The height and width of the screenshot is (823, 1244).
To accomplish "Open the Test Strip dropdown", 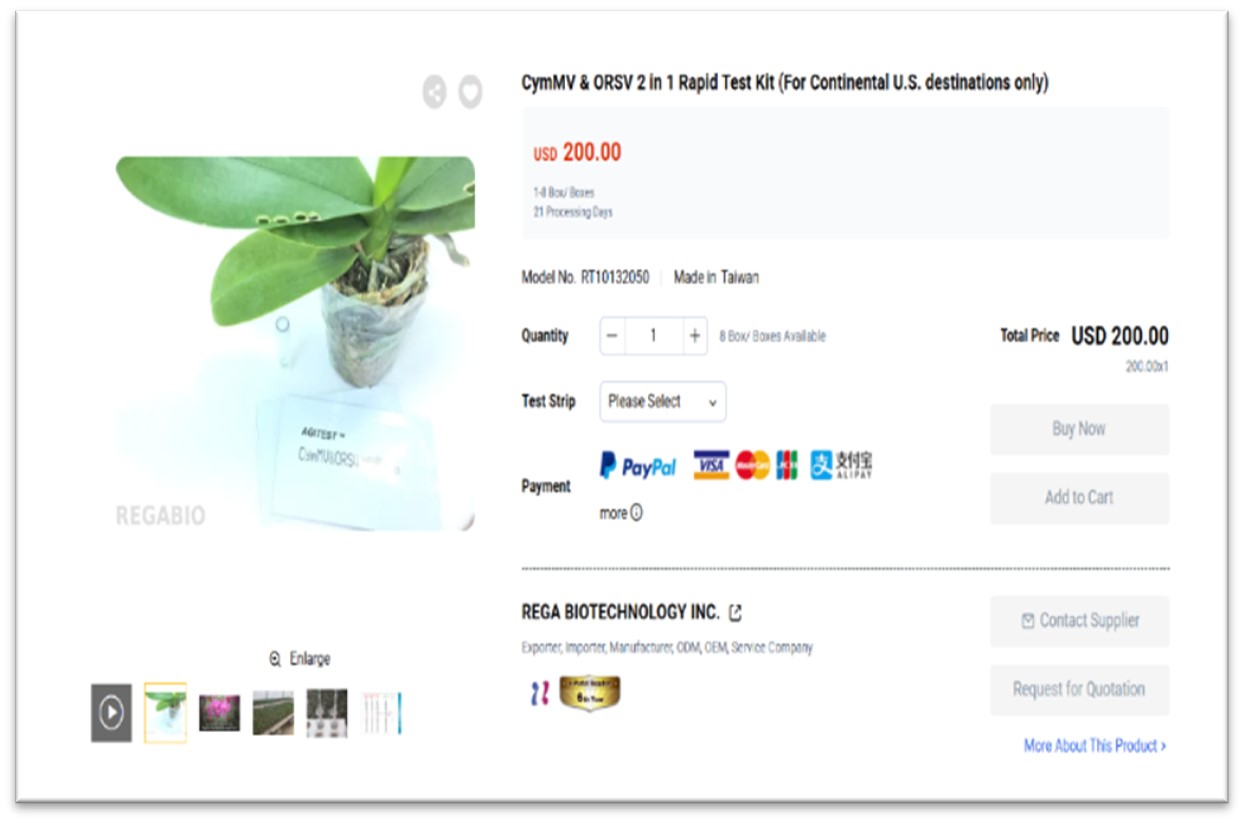I will [663, 402].
